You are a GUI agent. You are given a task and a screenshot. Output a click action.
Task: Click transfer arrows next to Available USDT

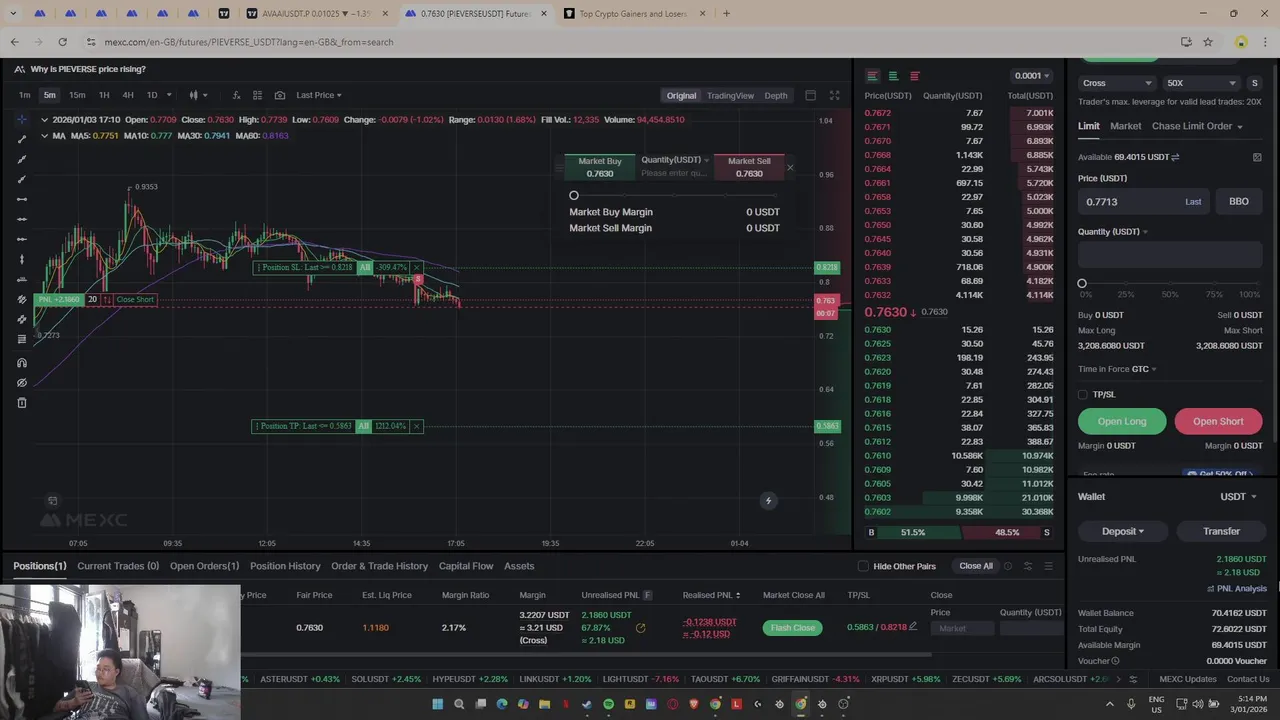click(1175, 157)
